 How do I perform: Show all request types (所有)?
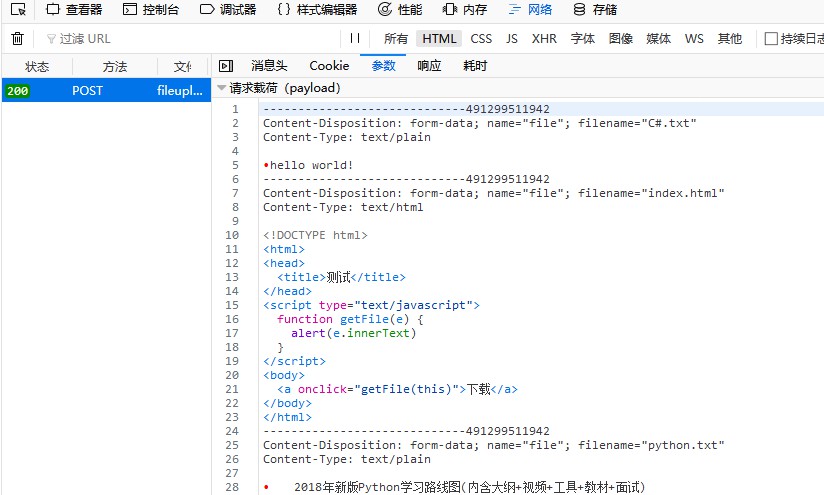tap(396, 39)
